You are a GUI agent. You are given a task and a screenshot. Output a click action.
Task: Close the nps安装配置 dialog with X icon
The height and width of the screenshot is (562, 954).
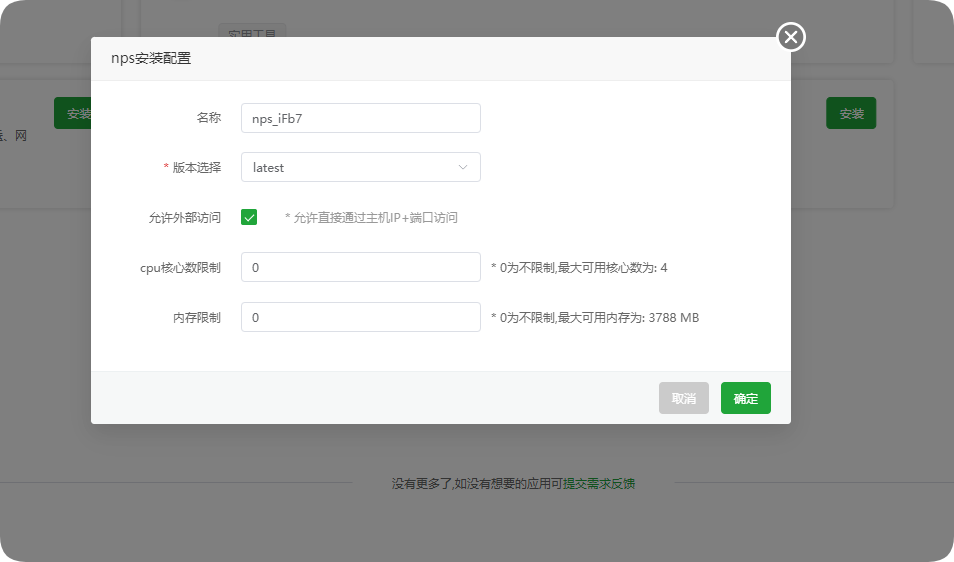click(791, 37)
